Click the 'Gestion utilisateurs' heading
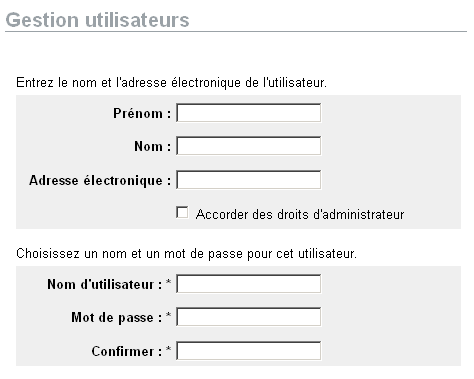 (97, 20)
